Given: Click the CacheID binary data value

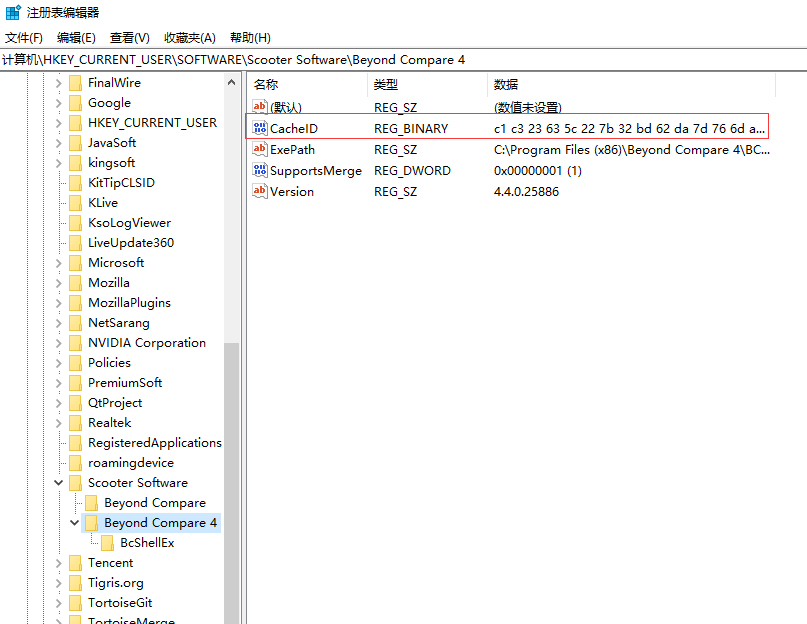Looking at the screenshot, I should coord(629,128).
